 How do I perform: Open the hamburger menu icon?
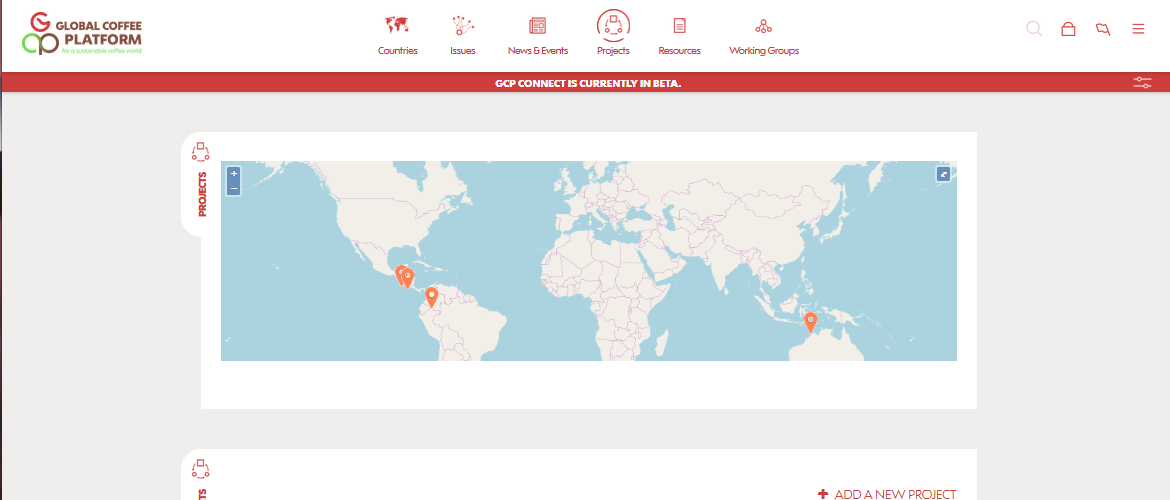tap(1138, 29)
